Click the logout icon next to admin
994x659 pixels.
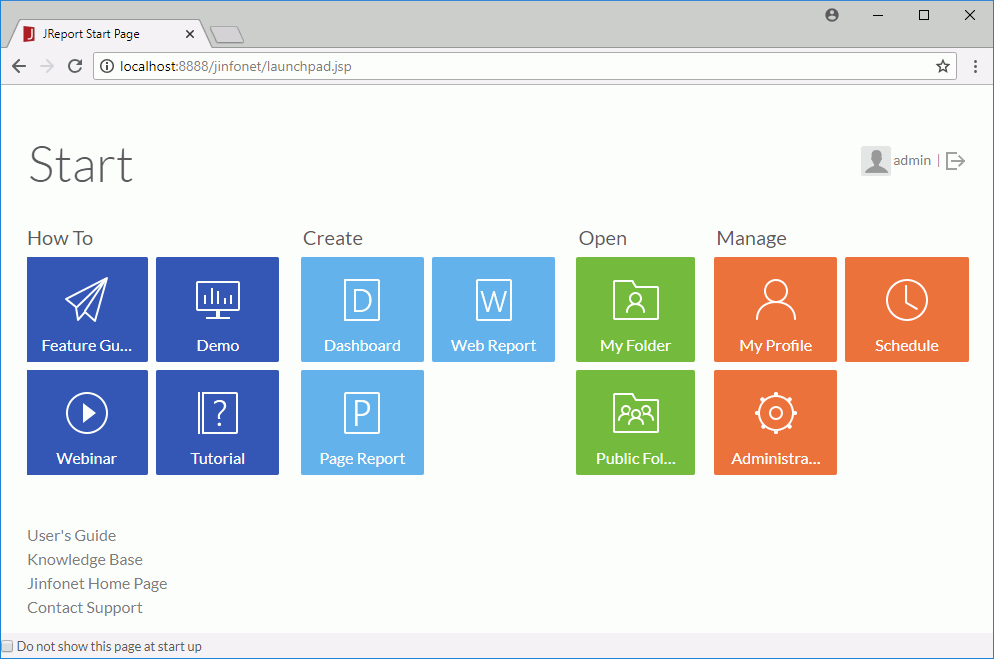click(x=955, y=161)
